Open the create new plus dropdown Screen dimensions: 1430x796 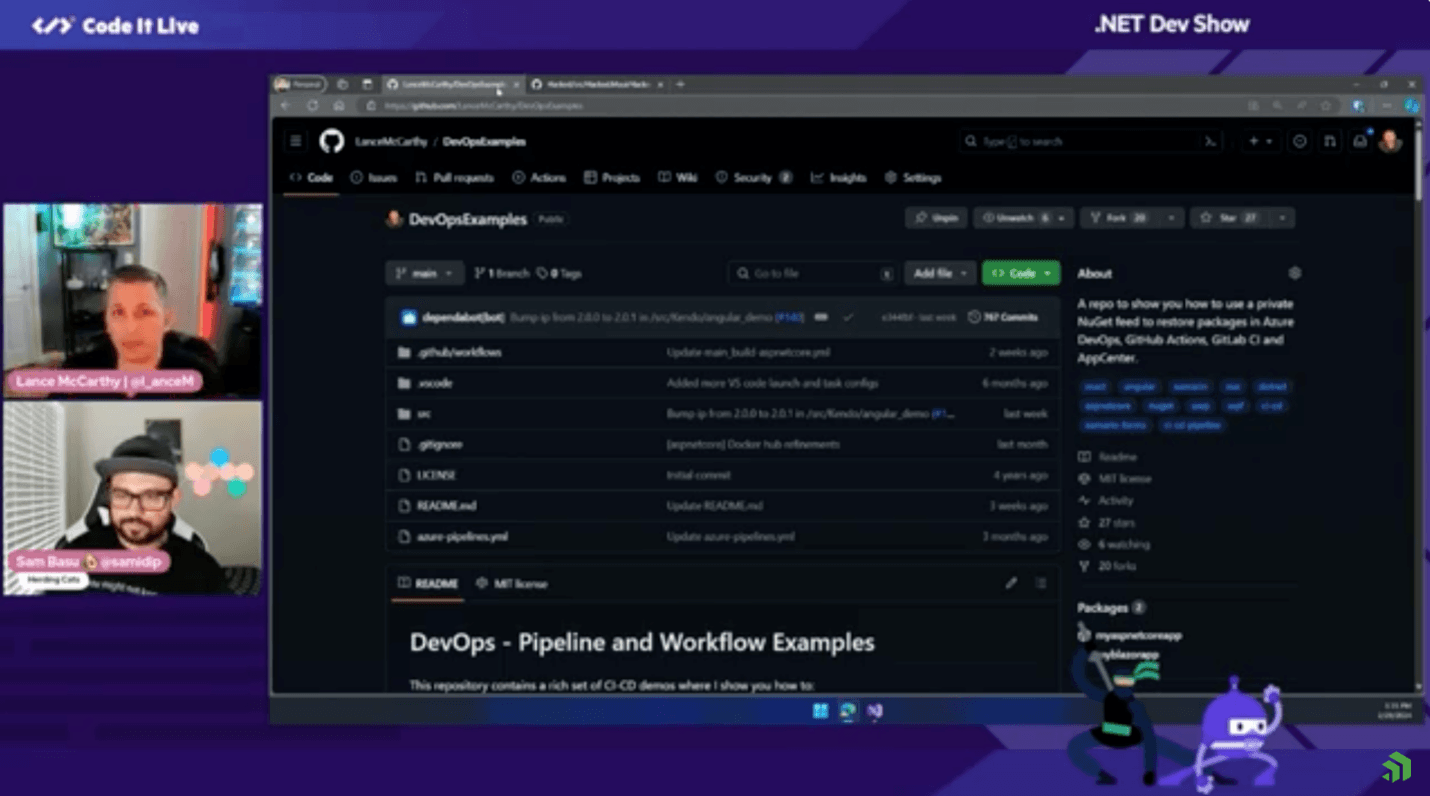(x=1260, y=142)
